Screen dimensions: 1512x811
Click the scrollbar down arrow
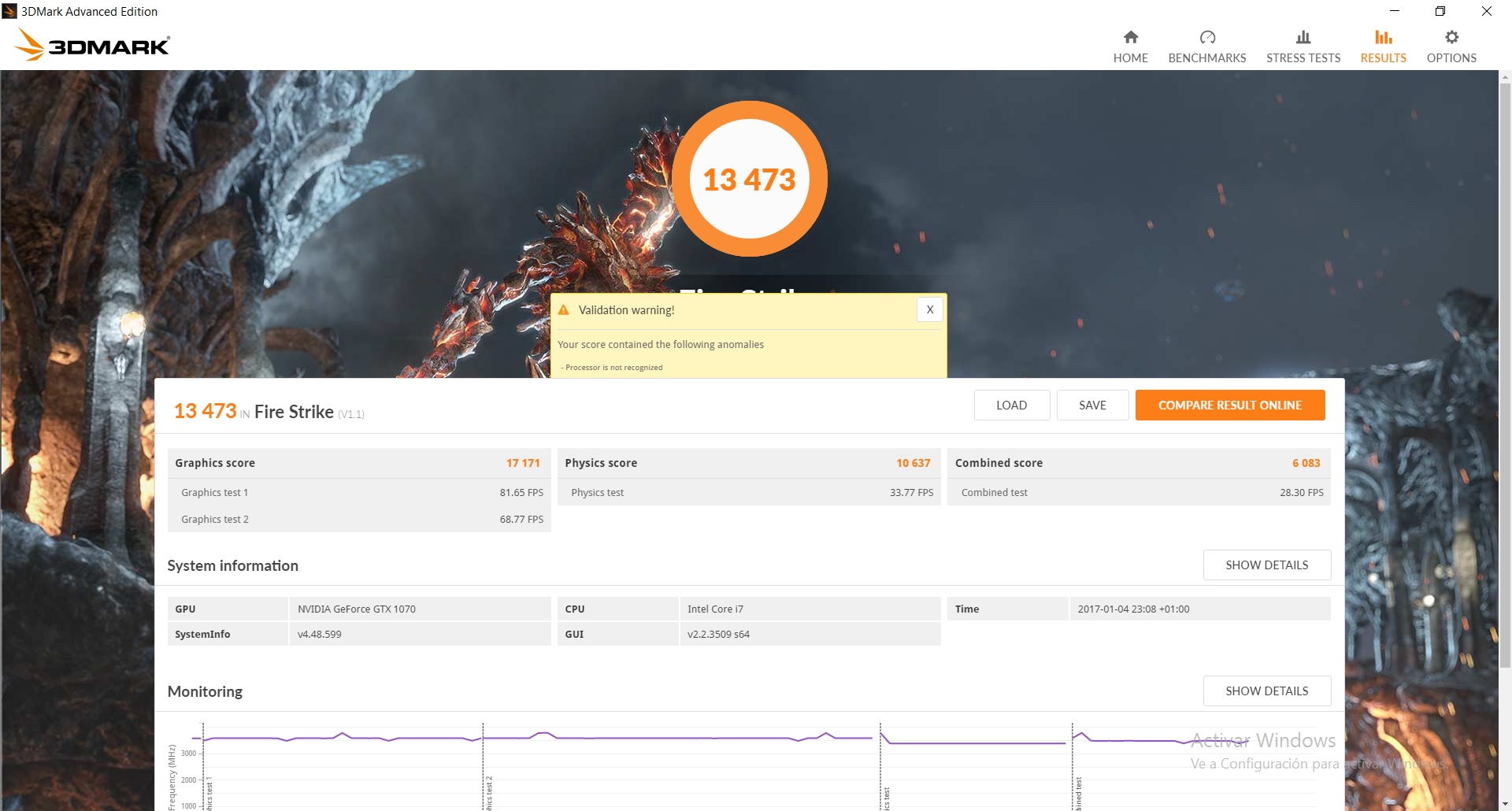tap(1505, 803)
